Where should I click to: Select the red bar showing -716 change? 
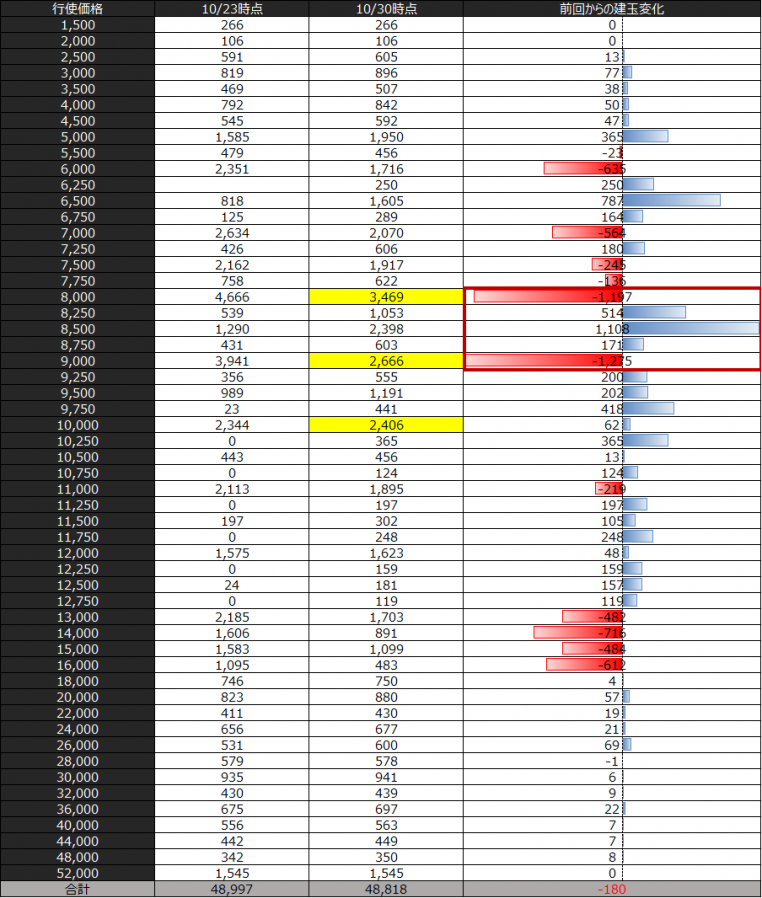coord(578,633)
